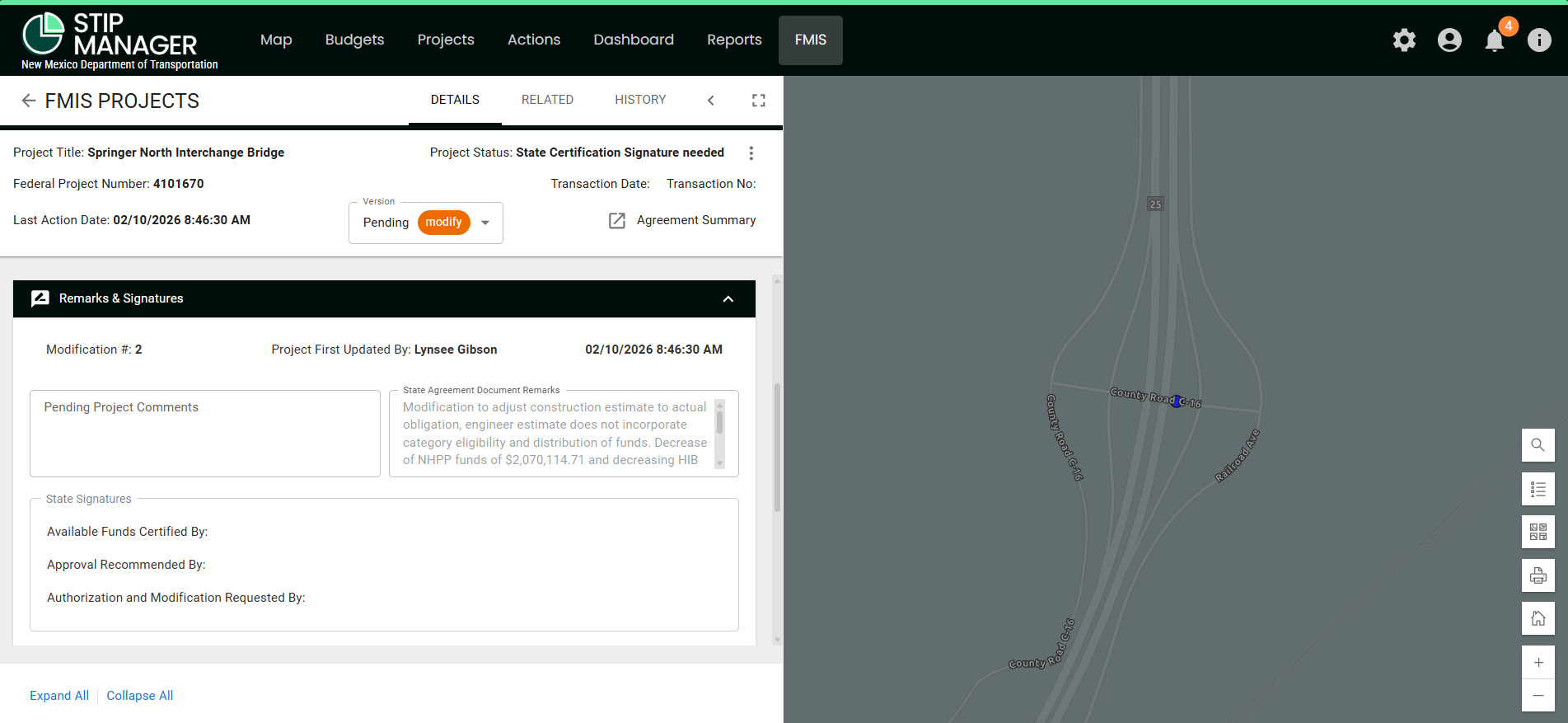The width and height of the screenshot is (1568, 723).
Task: Toggle fullscreen panel icon
Action: (x=759, y=101)
